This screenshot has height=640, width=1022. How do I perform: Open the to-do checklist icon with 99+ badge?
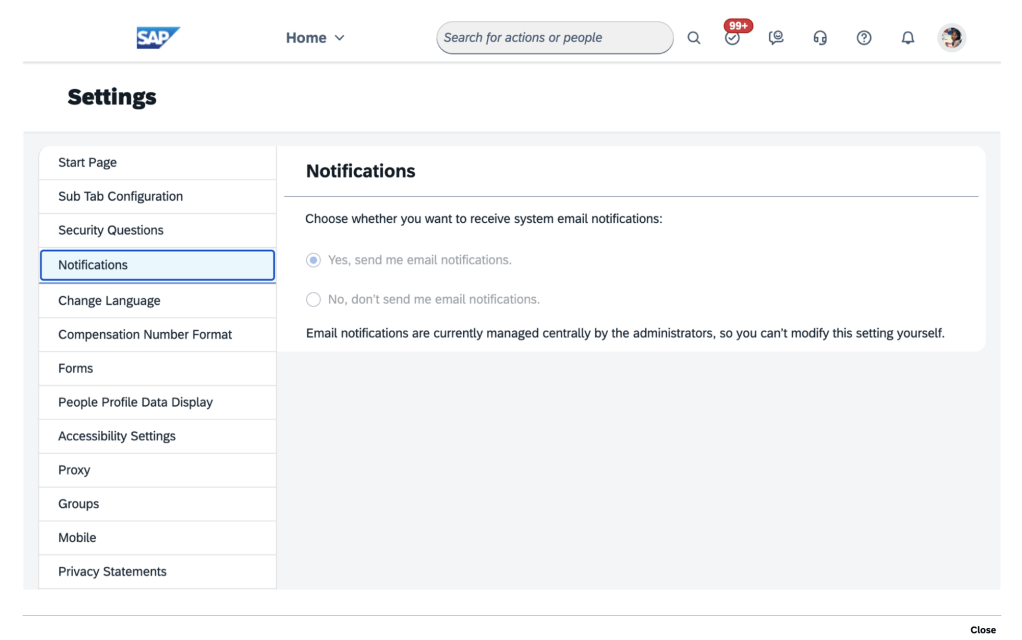point(733,38)
